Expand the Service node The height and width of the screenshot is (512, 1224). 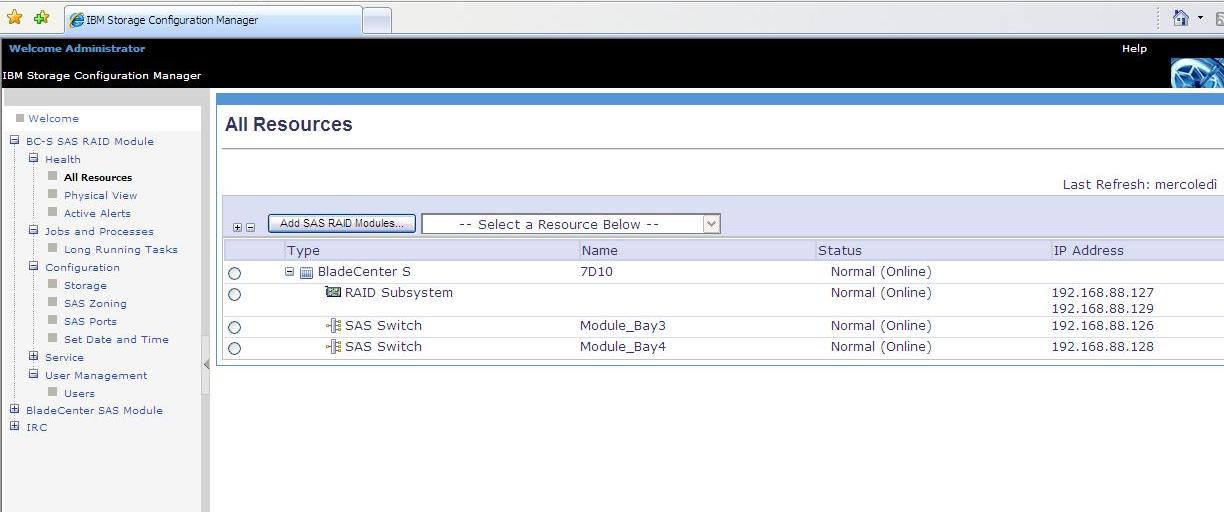pos(33,356)
